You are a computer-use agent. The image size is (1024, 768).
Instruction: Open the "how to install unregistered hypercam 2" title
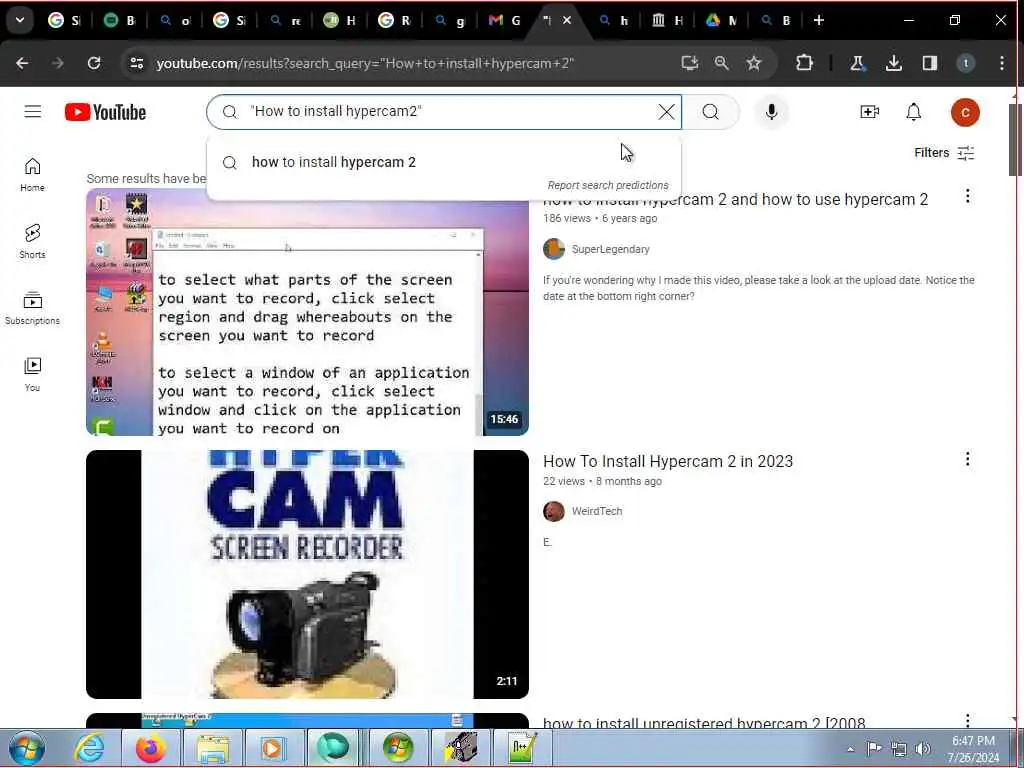pos(703,722)
